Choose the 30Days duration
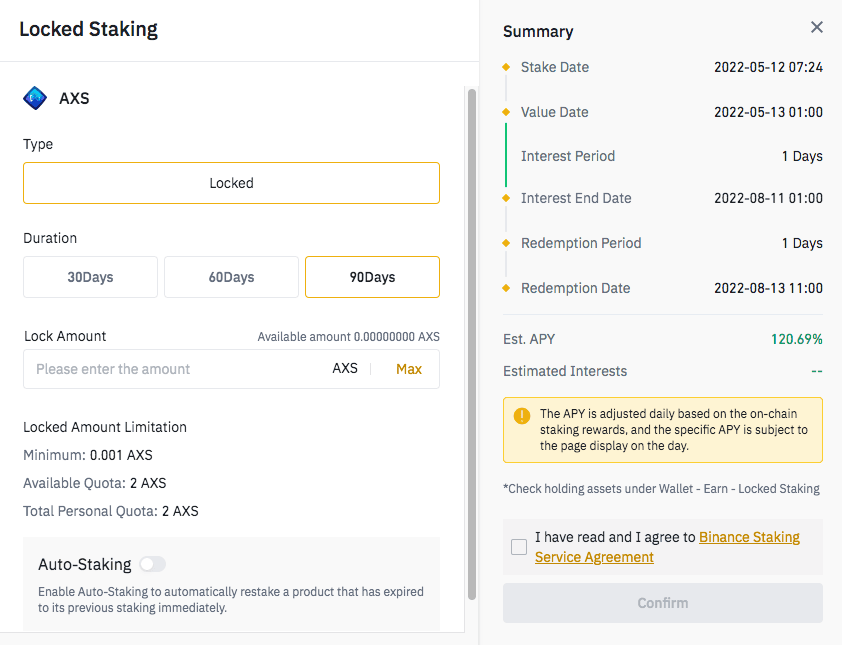The image size is (842, 645). (90, 277)
